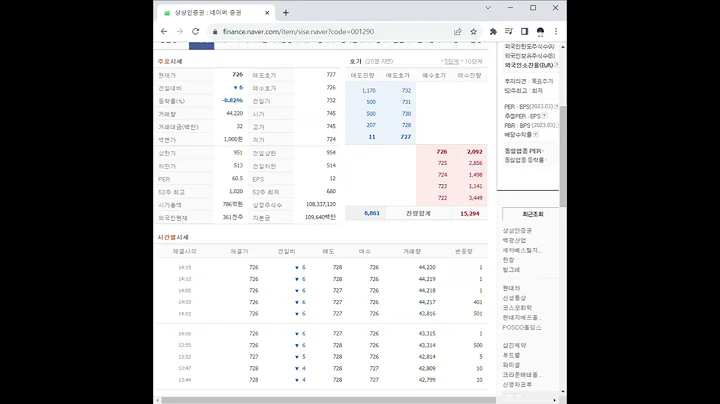The height and width of the screenshot is (404, 720).
Task: Maximize the Chrome window
Action: pyautogui.click(x=533, y=8)
